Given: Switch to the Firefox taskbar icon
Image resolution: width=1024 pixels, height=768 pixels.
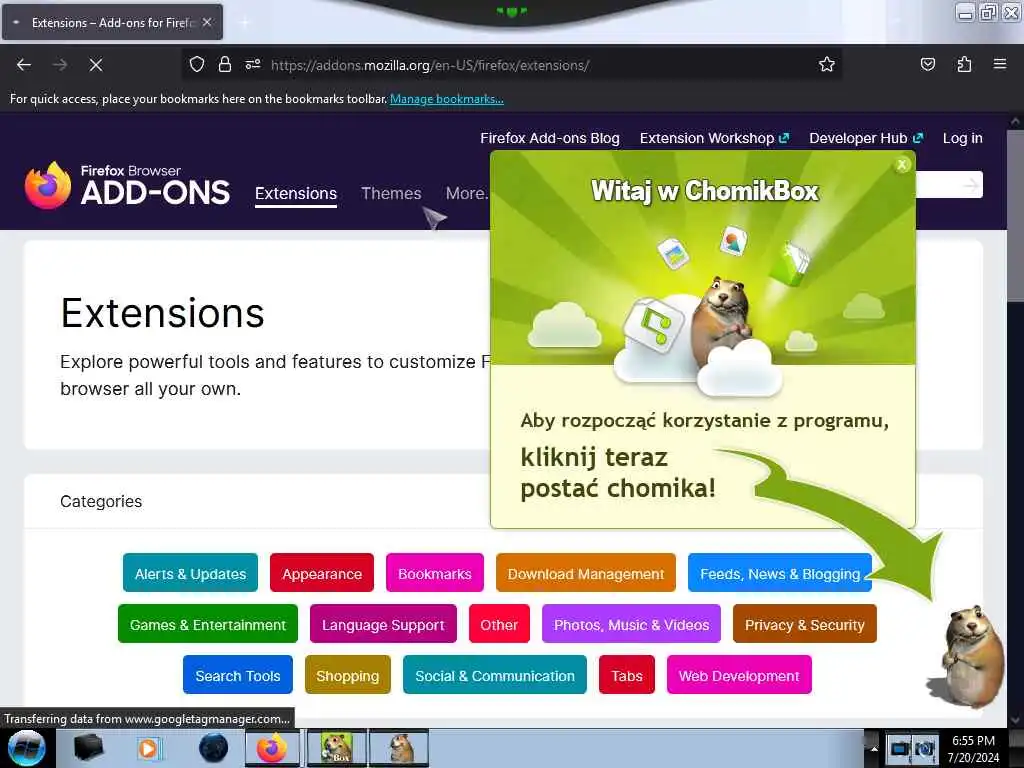Looking at the screenshot, I should tap(272, 748).
